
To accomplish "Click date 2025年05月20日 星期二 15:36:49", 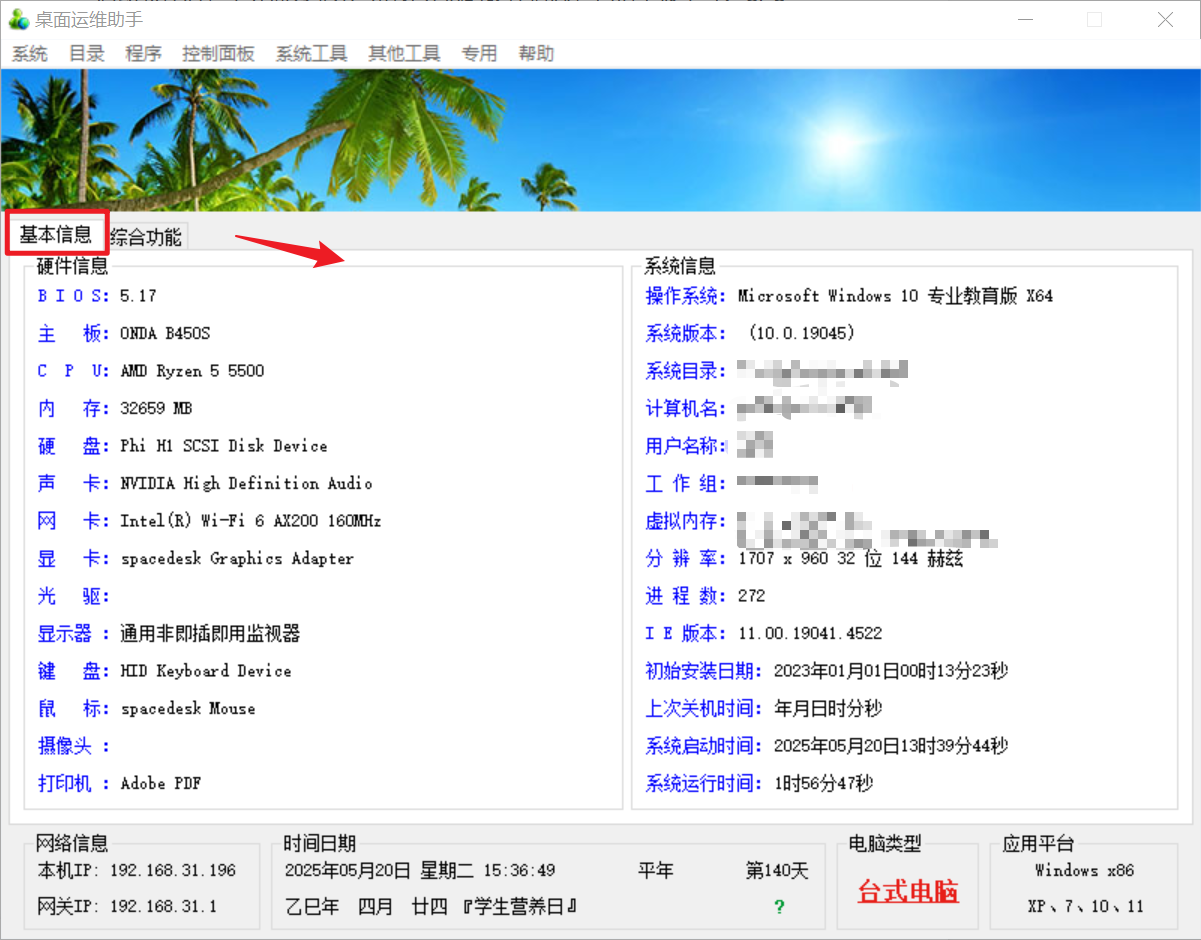I will pyautogui.click(x=420, y=871).
